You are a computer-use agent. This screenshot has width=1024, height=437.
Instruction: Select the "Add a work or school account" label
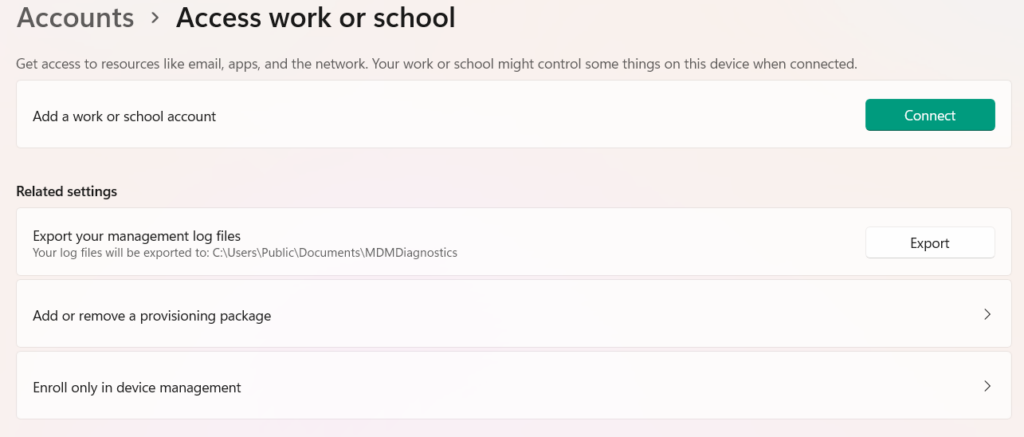124,116
